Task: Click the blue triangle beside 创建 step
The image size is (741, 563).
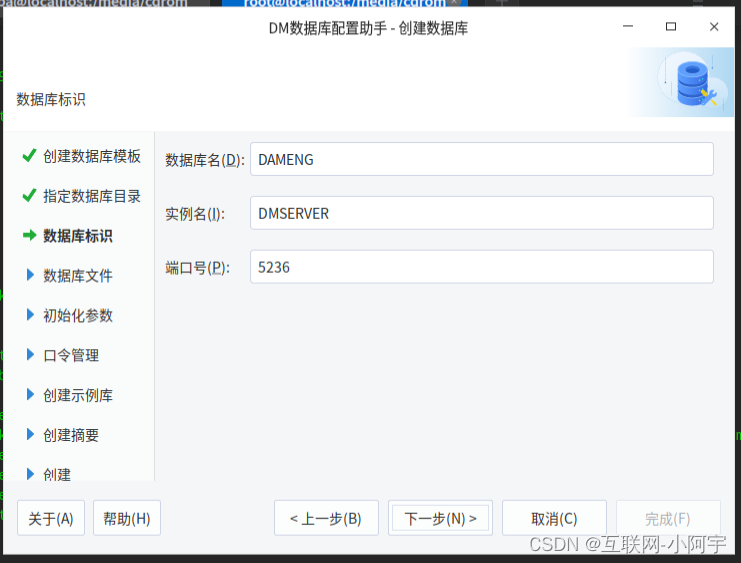Action: click(30, 474)
